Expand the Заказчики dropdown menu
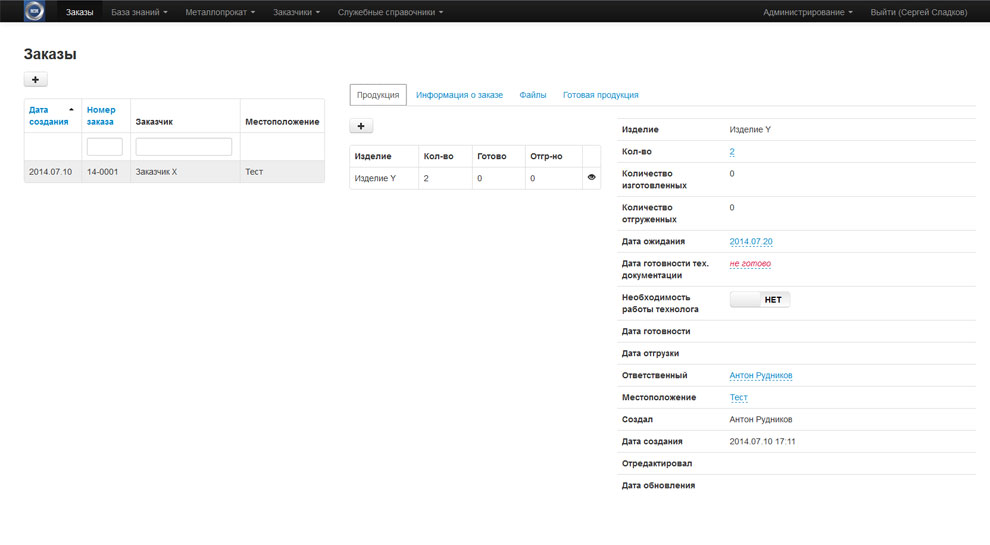This screenshot has width=990, height=545. click(x=296, y=12)
